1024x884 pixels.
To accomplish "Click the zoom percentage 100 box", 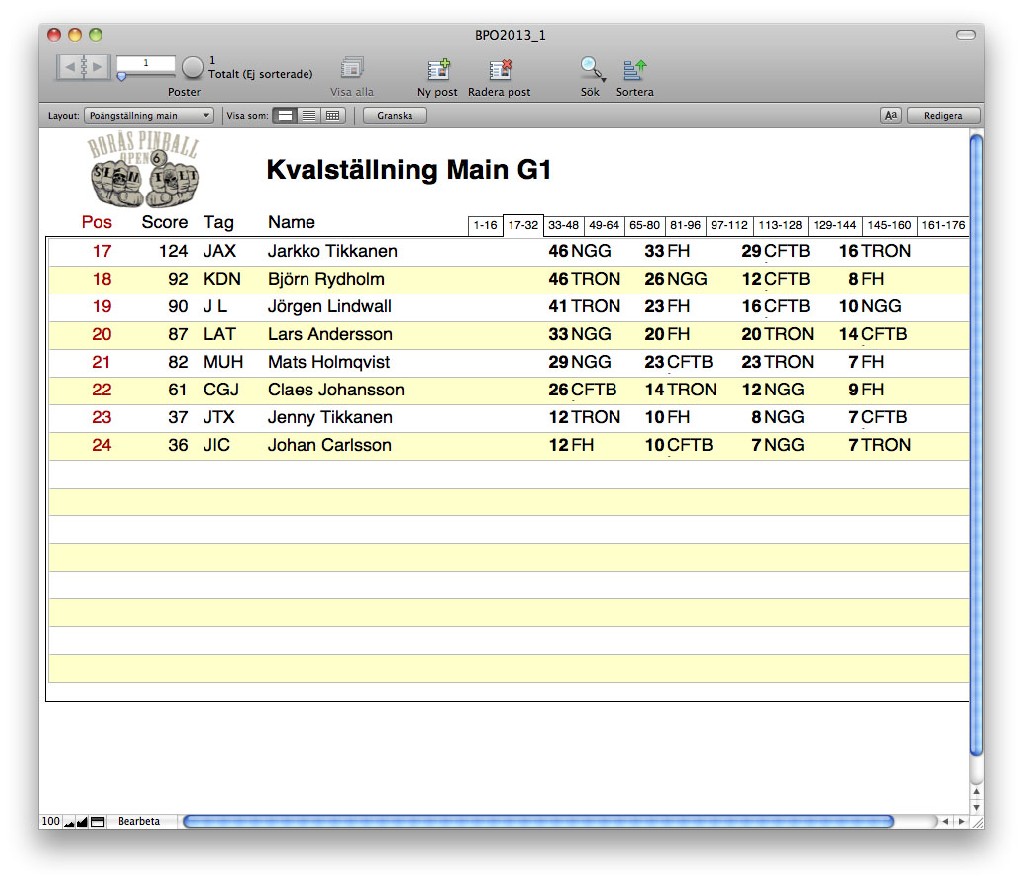I will (50, 821).
